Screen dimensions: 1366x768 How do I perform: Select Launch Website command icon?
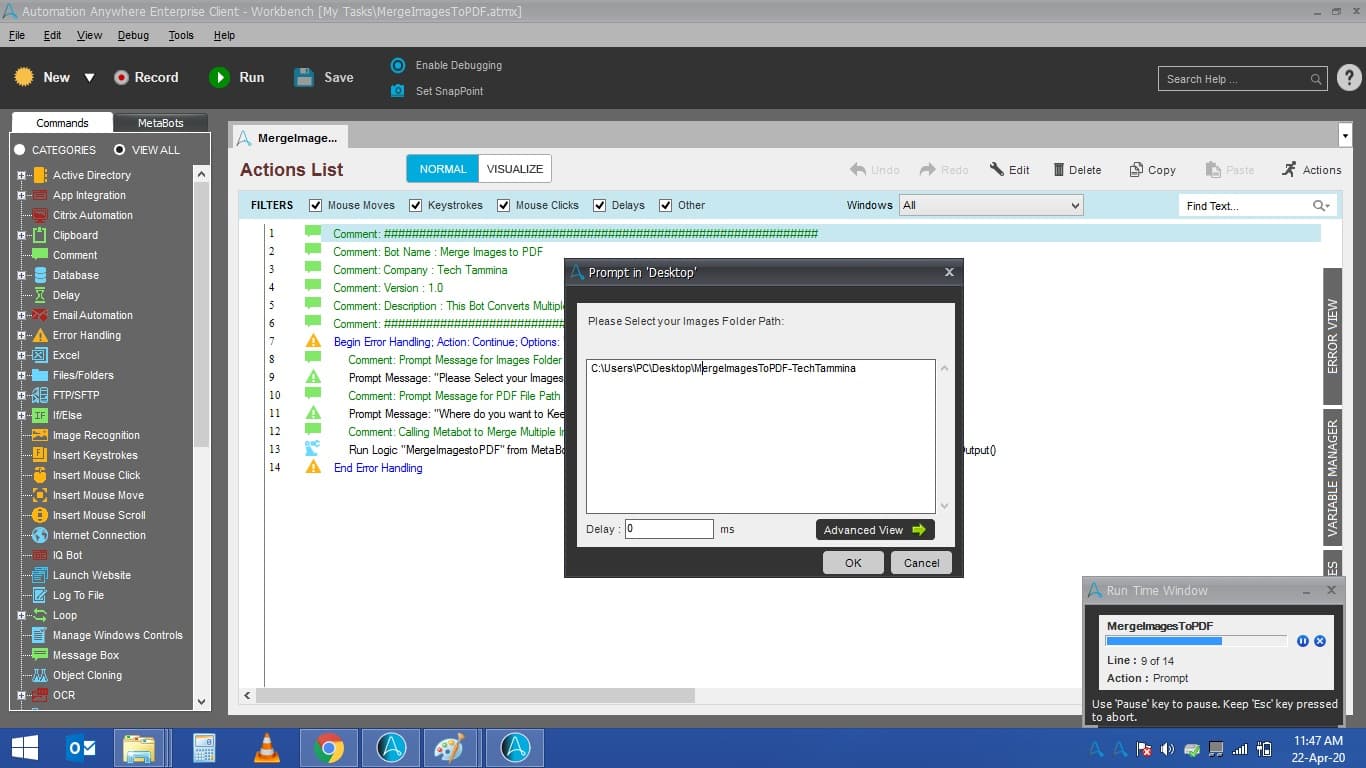[x=40, y=575]
